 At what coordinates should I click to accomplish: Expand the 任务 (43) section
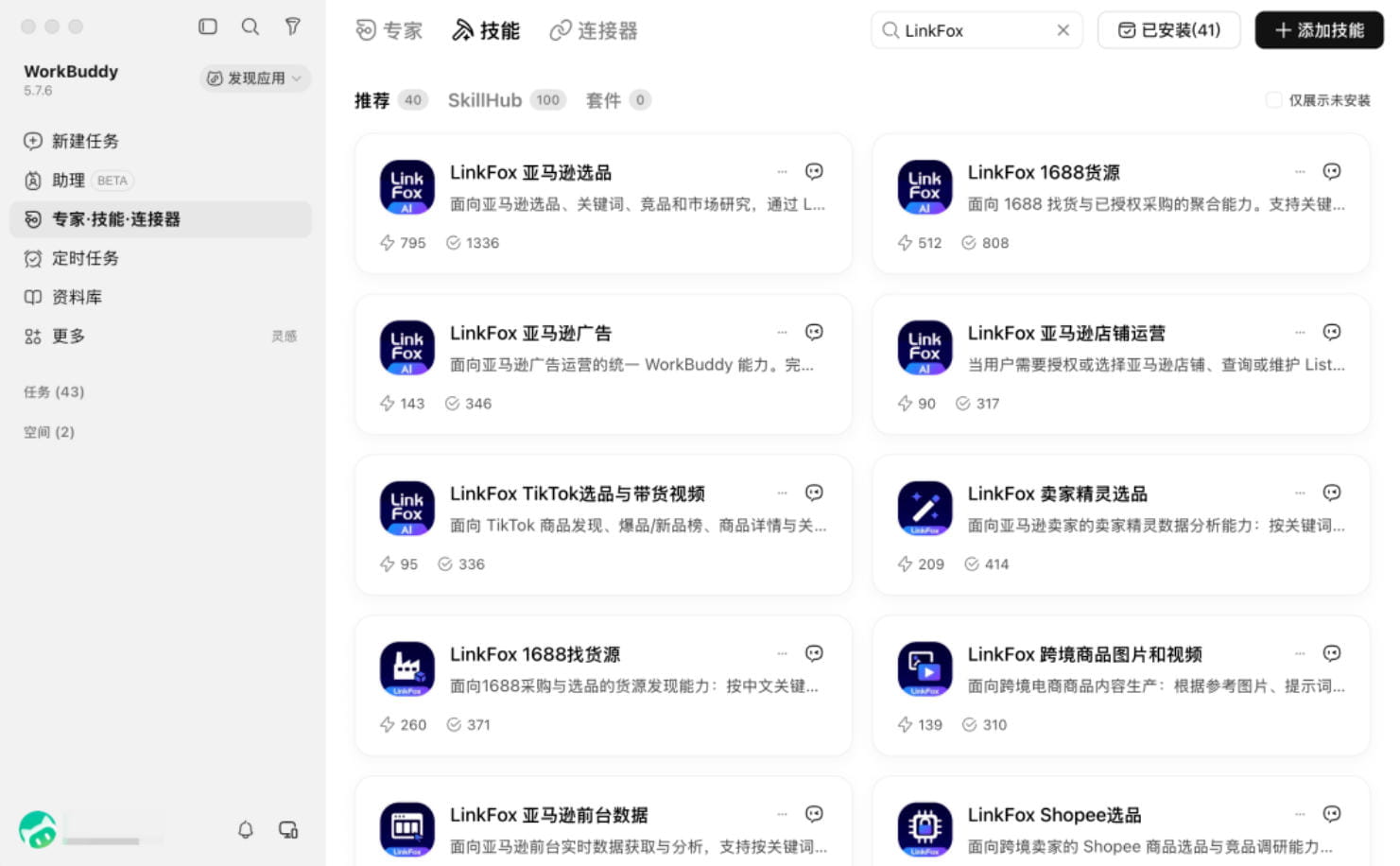click(54, 391)
